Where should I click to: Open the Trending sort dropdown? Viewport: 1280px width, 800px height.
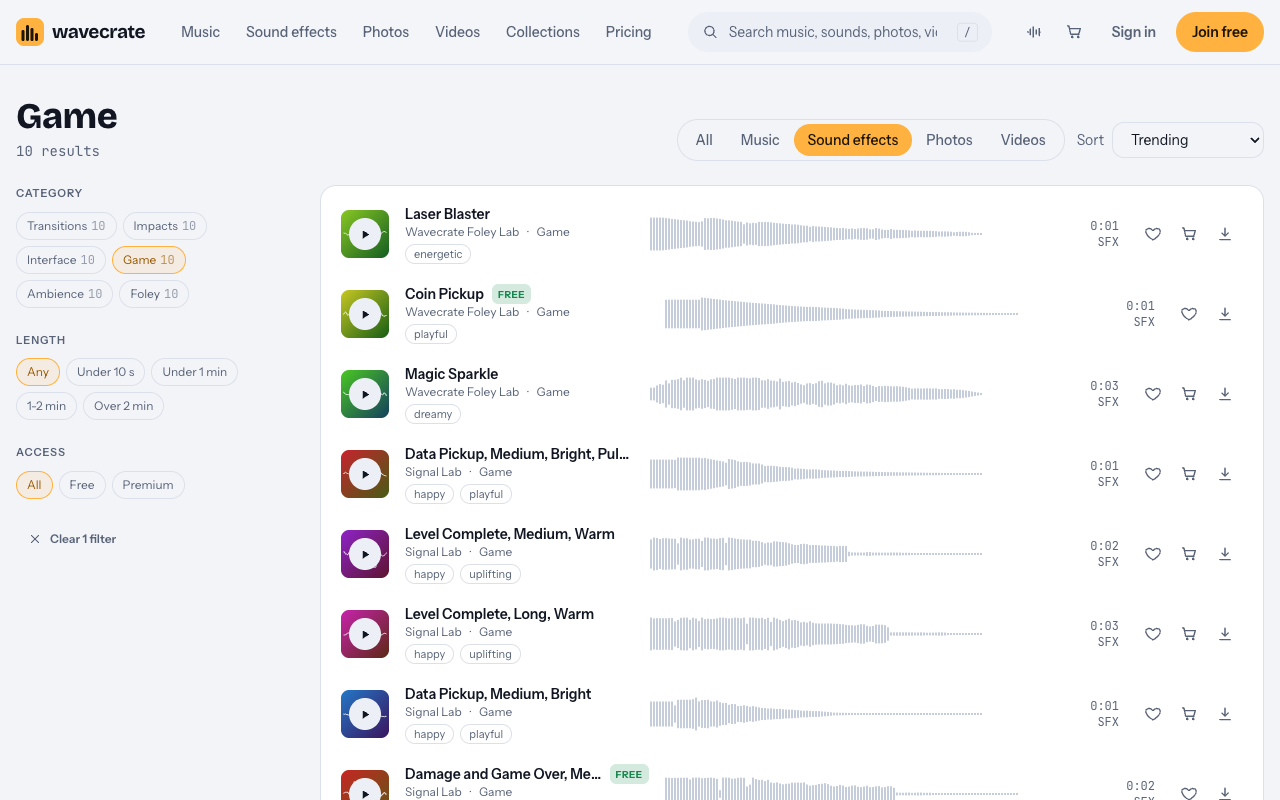click(x=1188, y=140)
